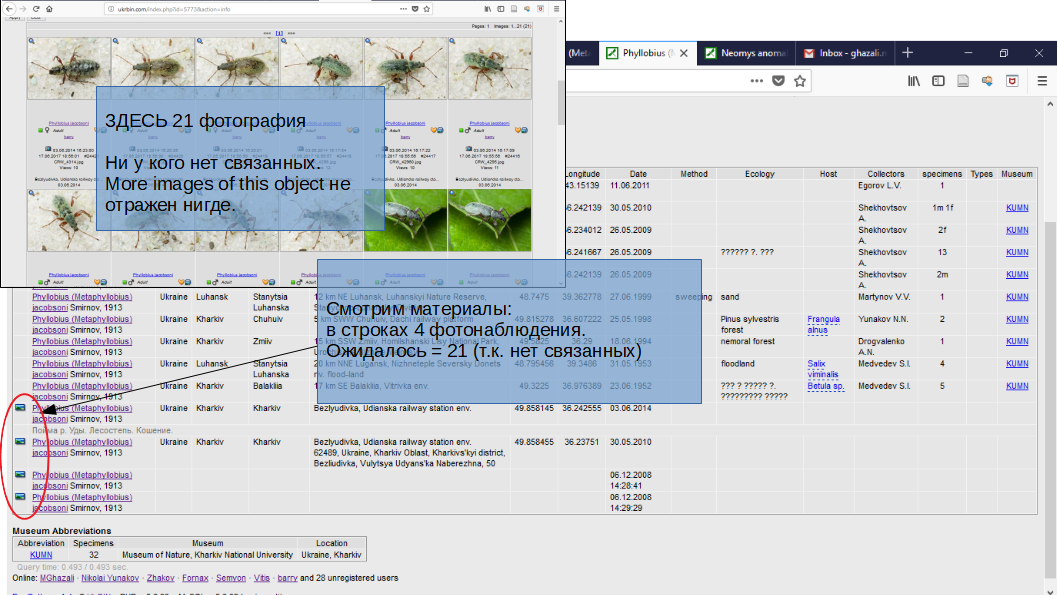Viewport: 1058px width, 595px height.
Task: Open the Firefox library icon
Action: 914,82
